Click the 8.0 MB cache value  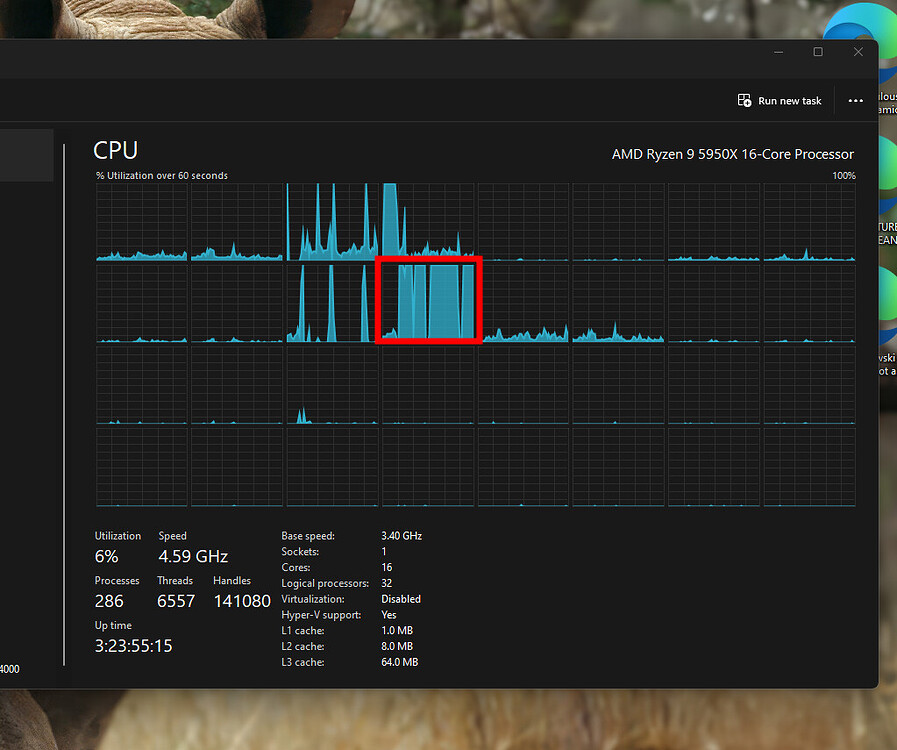397,646
